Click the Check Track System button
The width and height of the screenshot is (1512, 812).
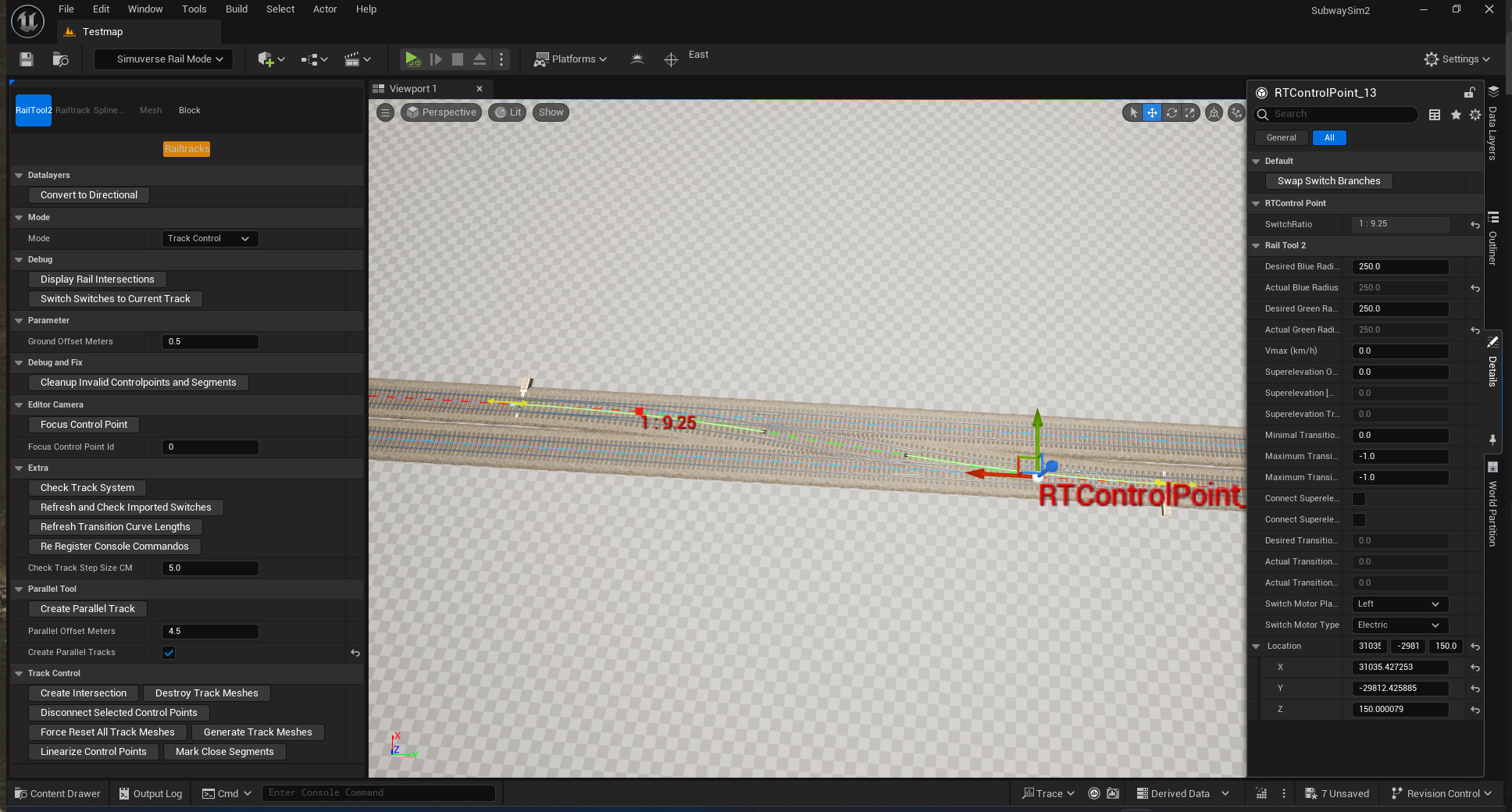point(87,488)
